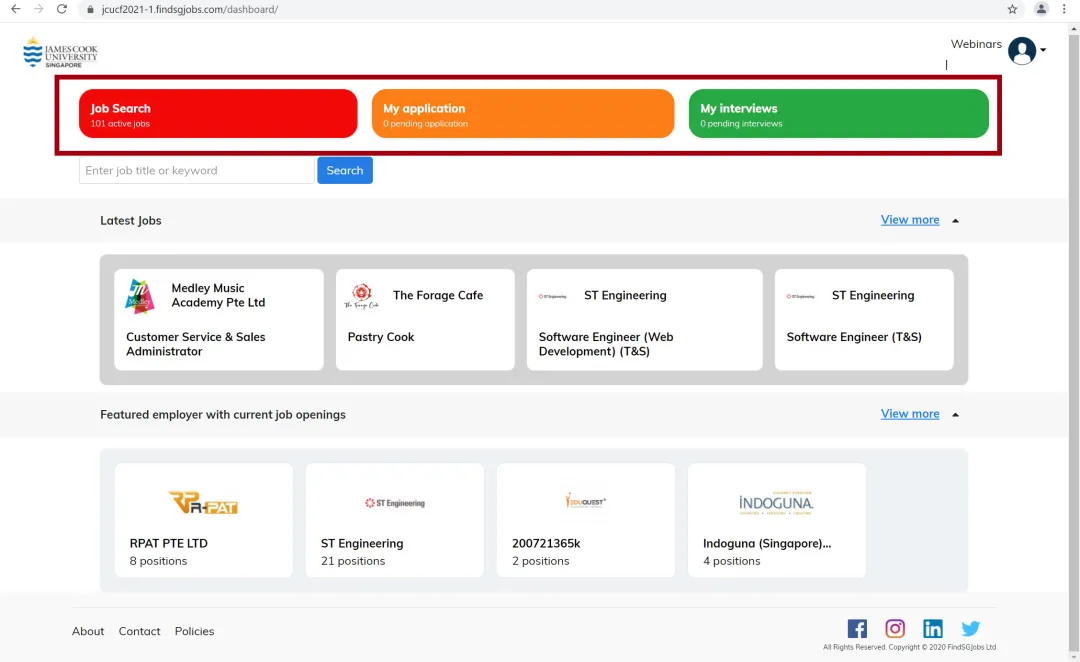Click ST Engineering featured employer logo
The width and height of the screenshot is (1080, 662).
pos(395,503)
